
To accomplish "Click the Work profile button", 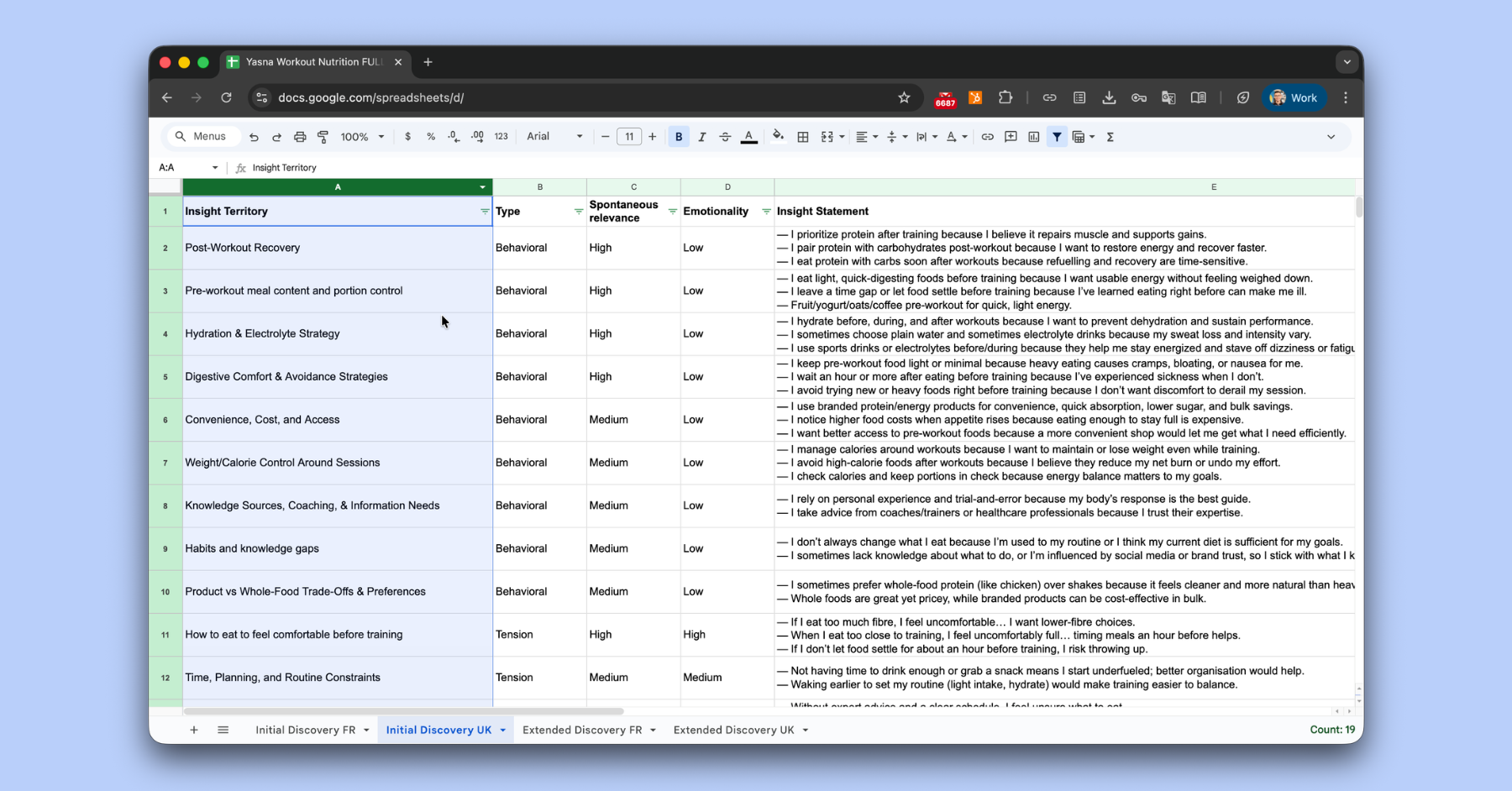I will (x=1294, y=98).
